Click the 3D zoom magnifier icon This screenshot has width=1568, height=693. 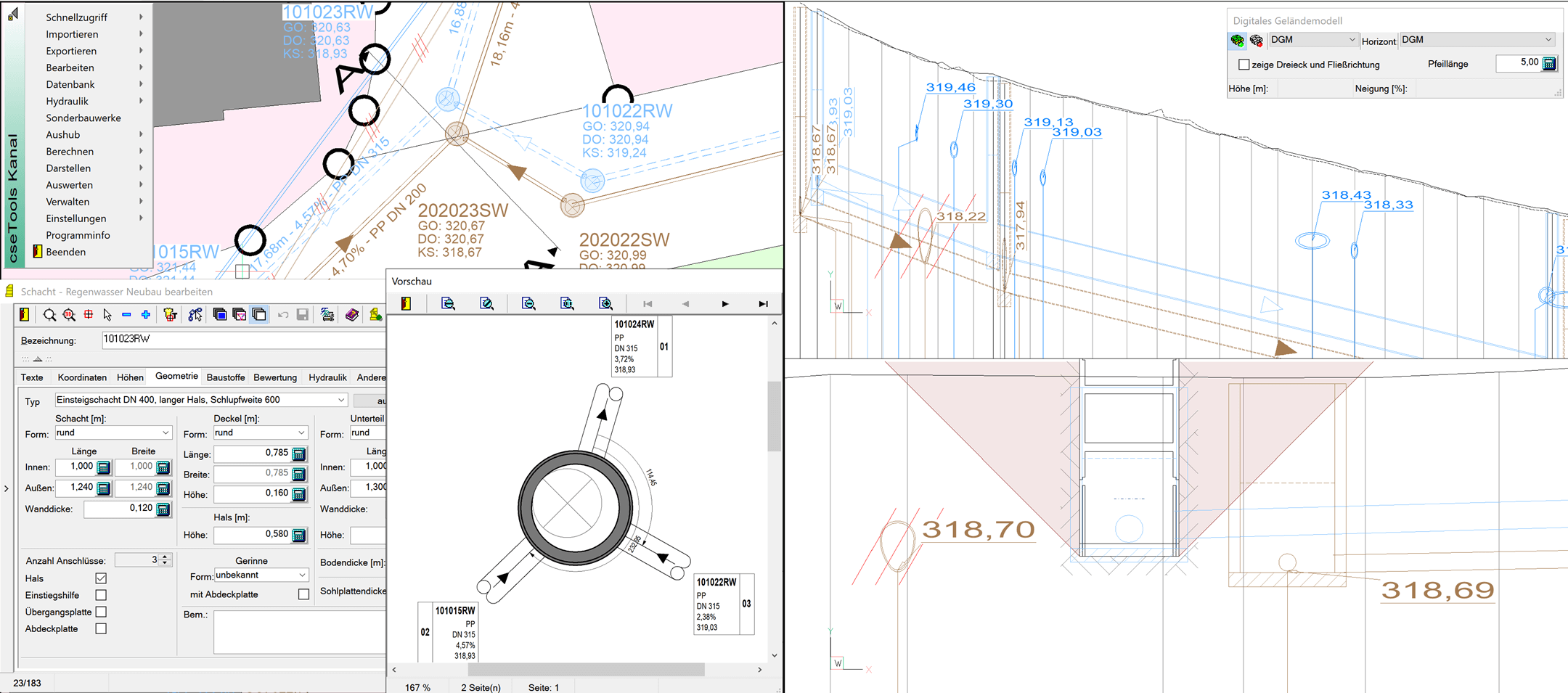69,315
